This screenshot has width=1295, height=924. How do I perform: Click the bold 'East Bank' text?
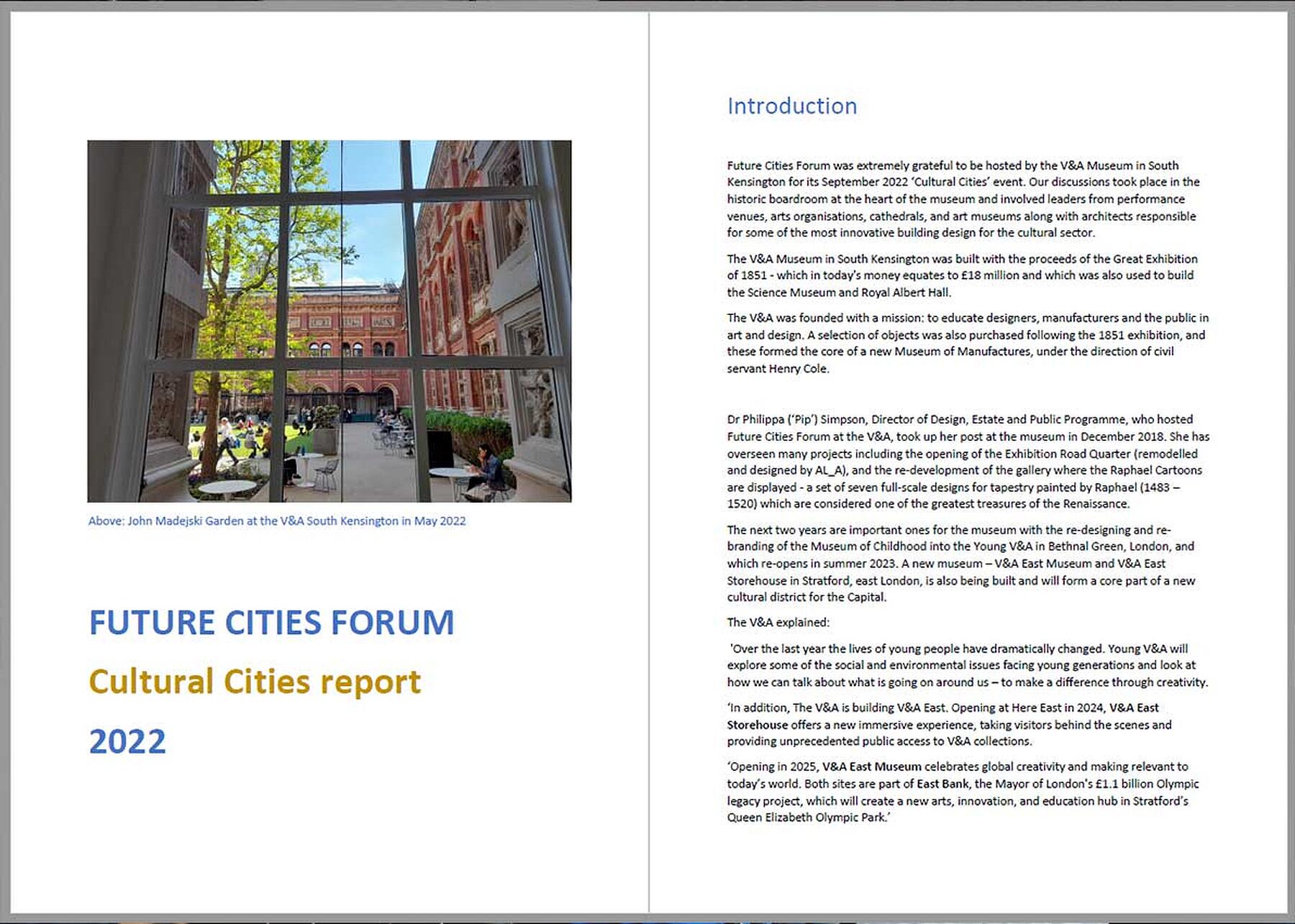click(942, 784)
